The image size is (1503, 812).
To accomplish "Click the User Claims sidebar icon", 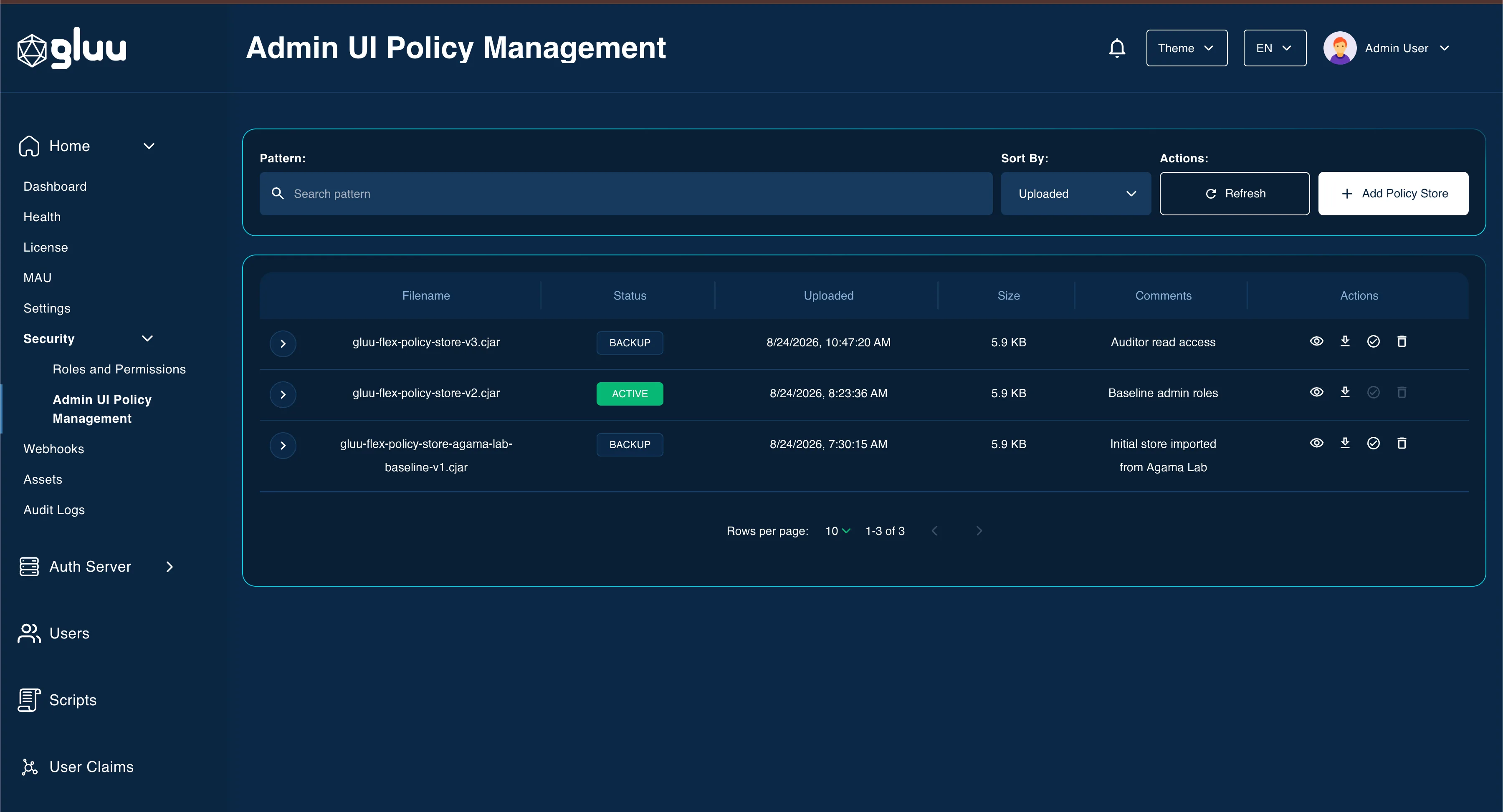I will (x=29, y=767).
